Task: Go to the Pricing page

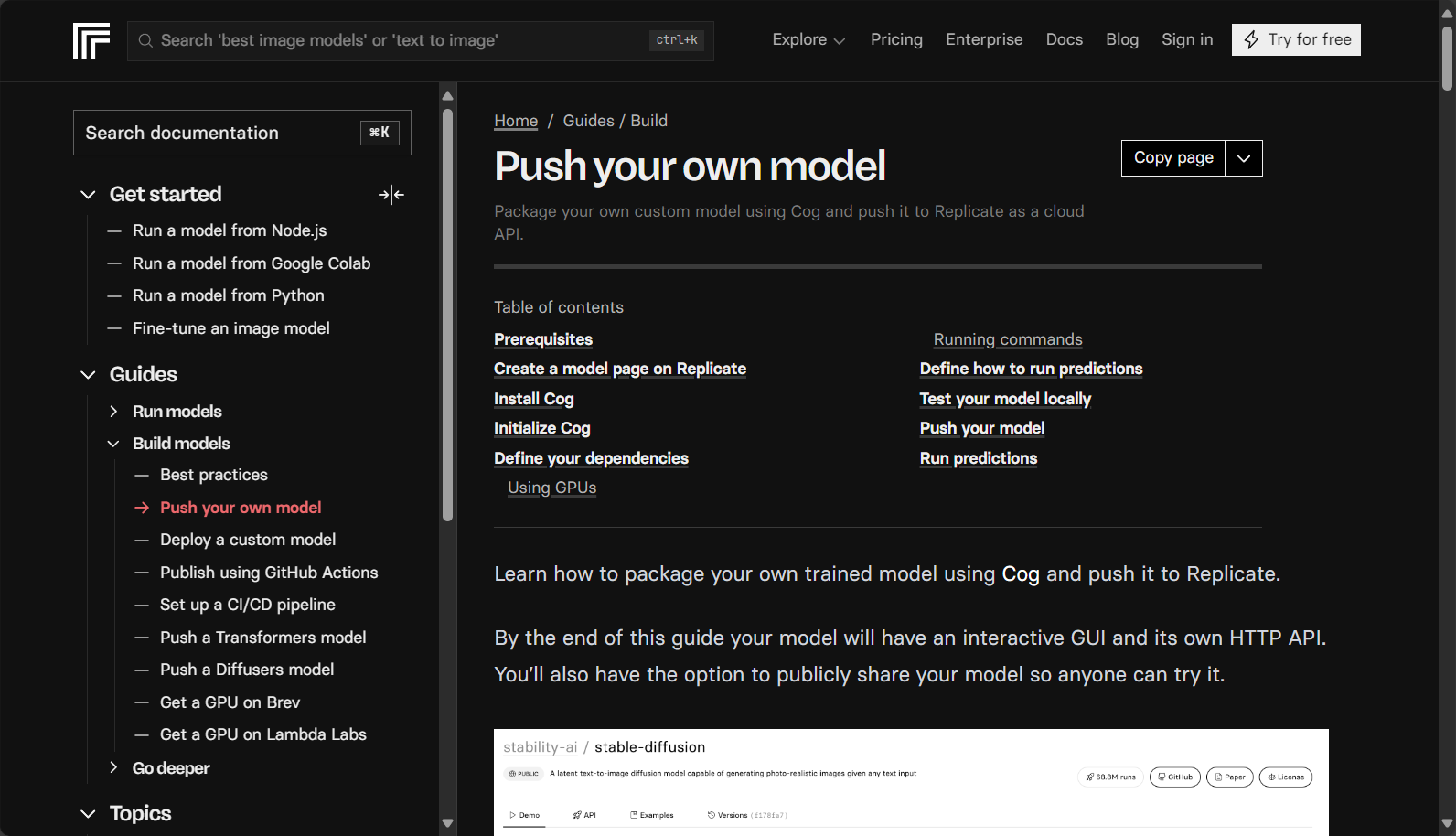Action: point(896,39)
